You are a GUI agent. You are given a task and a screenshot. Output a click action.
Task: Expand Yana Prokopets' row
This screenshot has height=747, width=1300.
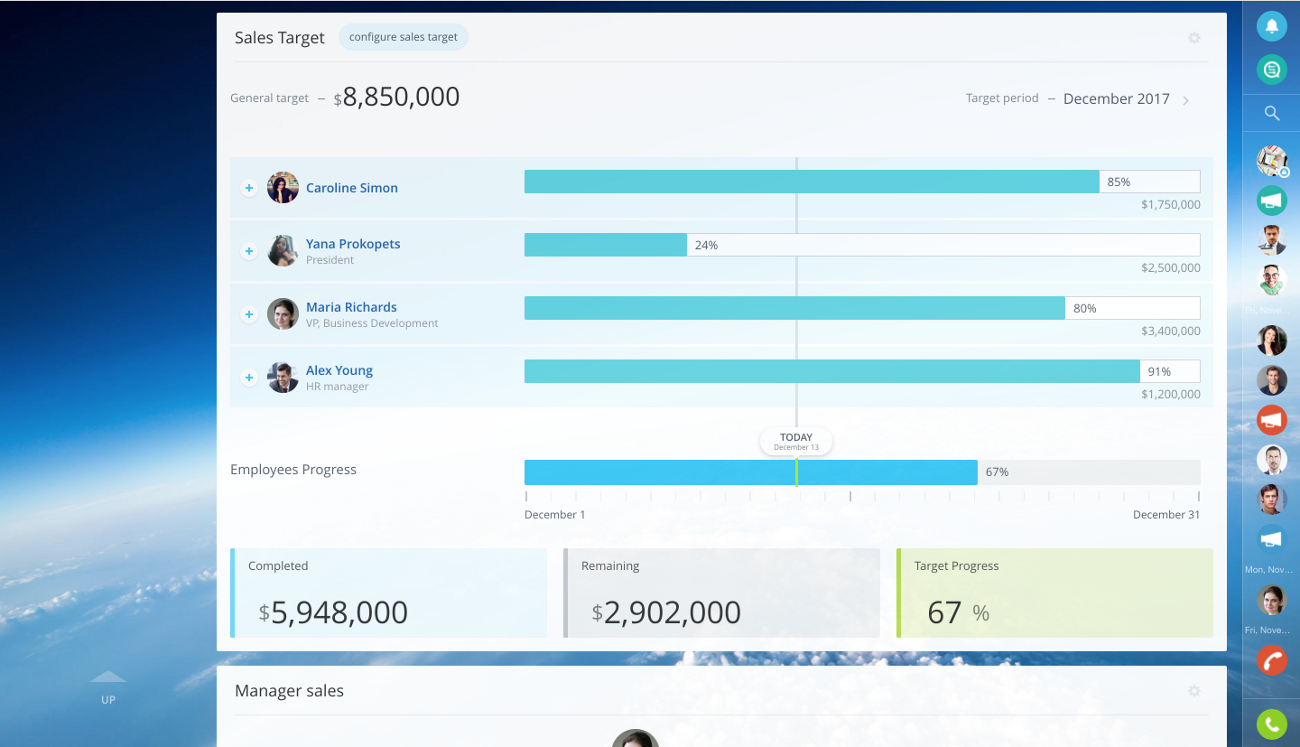click(x=249, y=251)
